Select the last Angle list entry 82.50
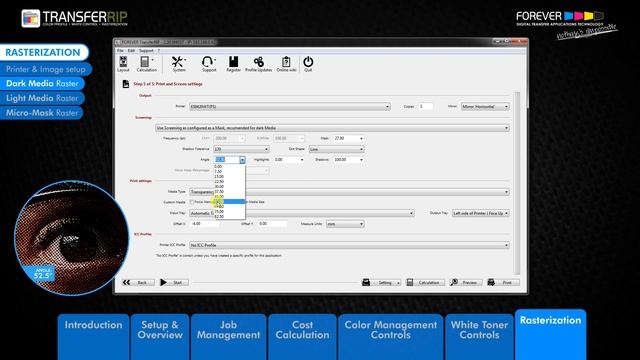The image size is (640, 360). 229,216
